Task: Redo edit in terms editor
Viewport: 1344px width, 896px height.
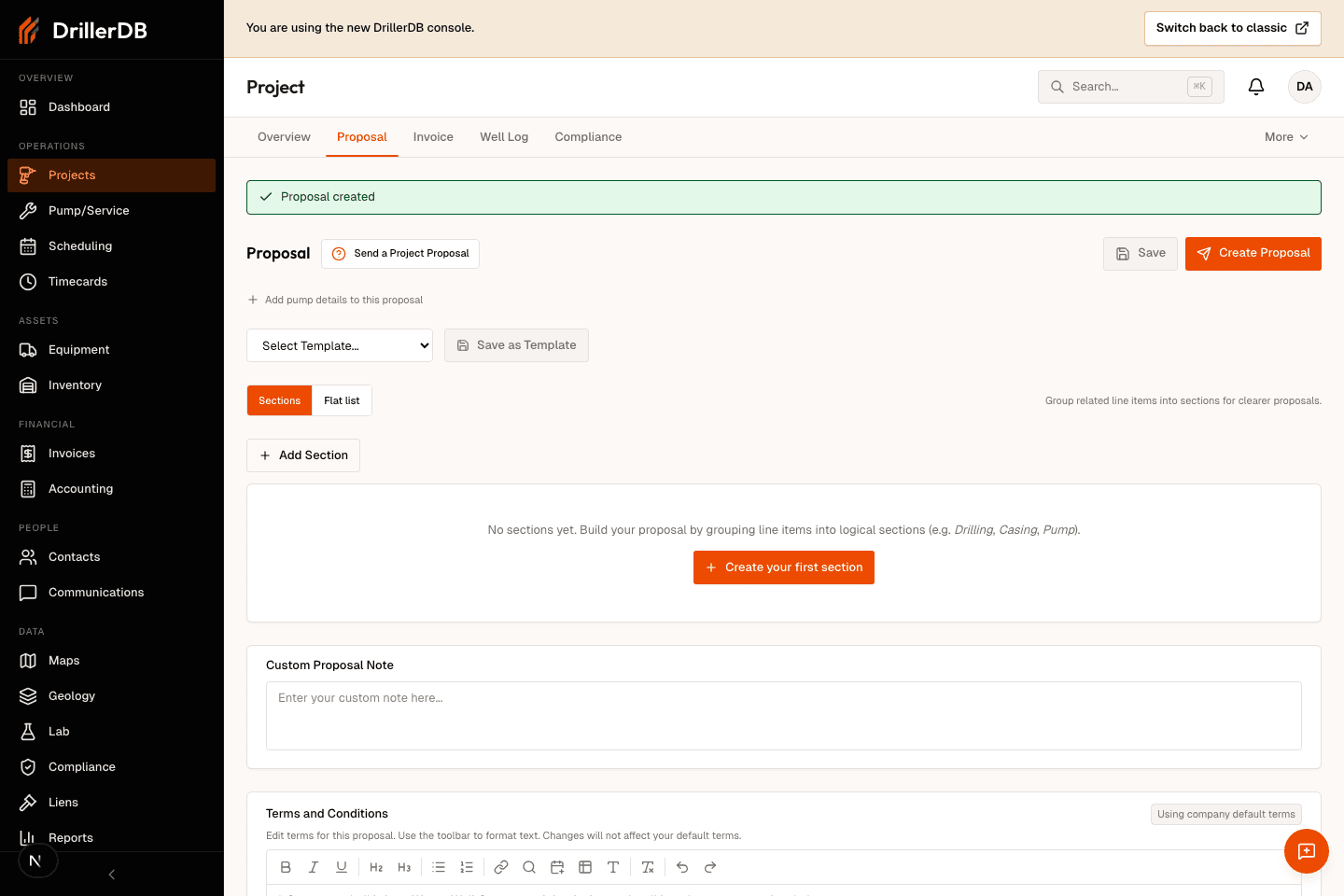Action: pyautogui.click(x=710, y=867)
